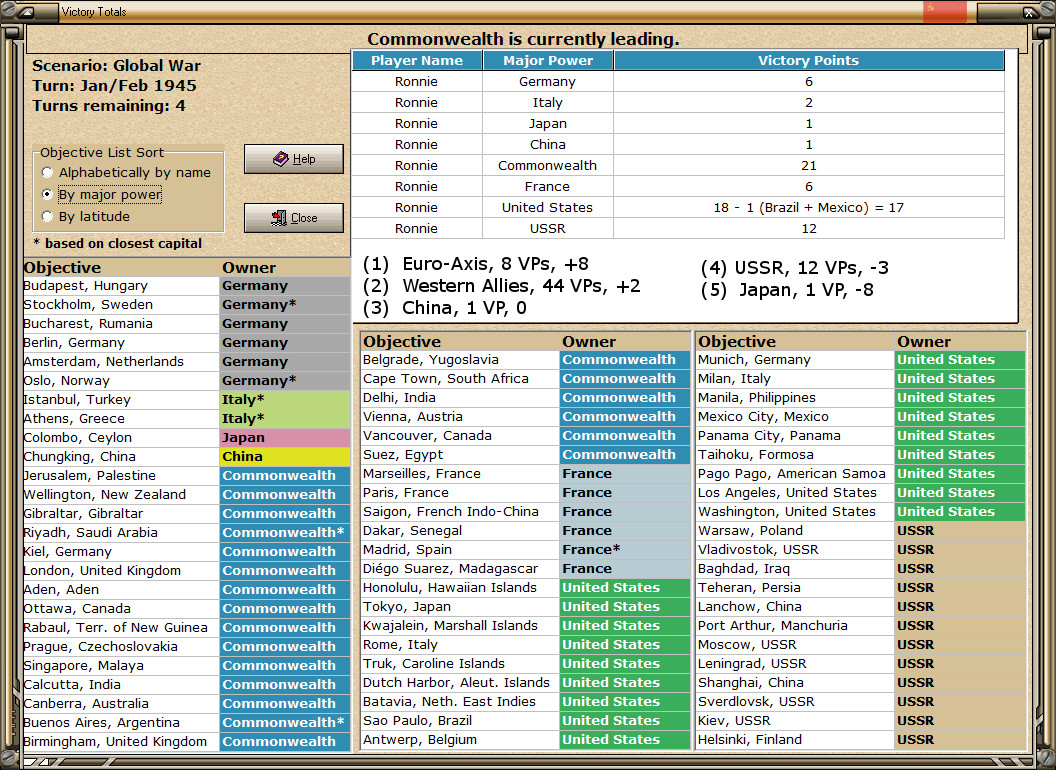Click the Japan major power cell

[x=548, y=123]
